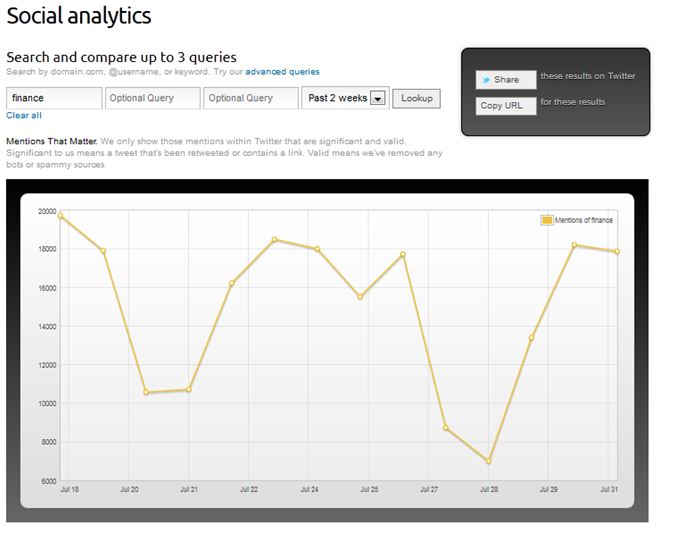Open the advanced queries link
This screenshot has height=543, width=682.
[282, 72]
